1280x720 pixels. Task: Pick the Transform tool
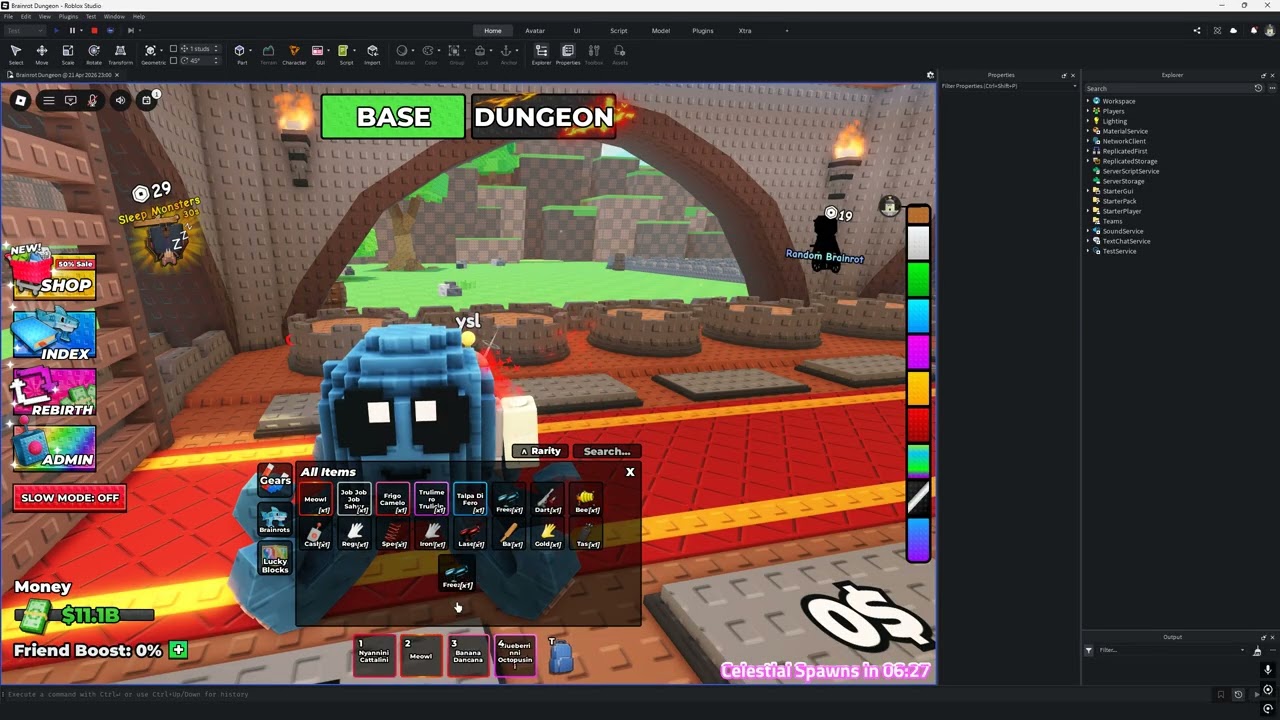coord(120,54)
